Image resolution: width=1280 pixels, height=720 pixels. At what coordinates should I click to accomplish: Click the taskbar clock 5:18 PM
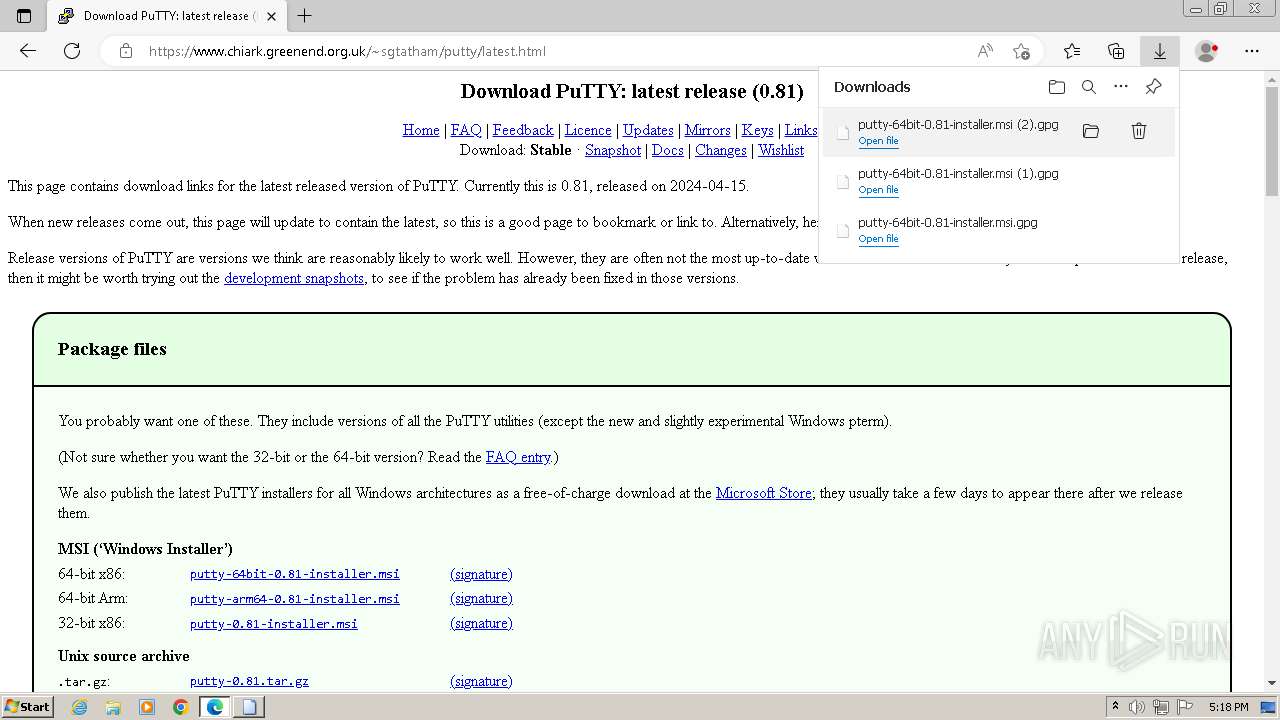pyautogui.click(x=1228, y=707)
